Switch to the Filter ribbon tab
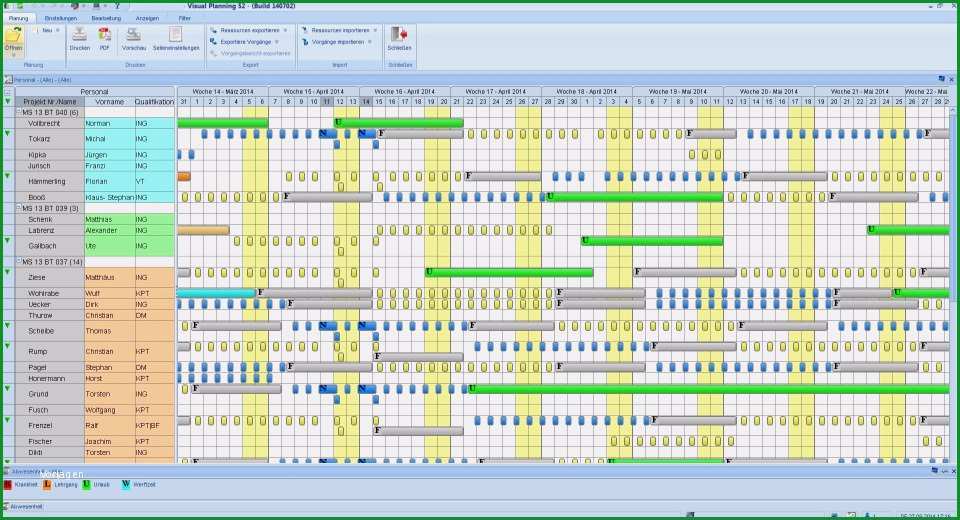Viewport: 960px width, 520px height. pos(184,18)
